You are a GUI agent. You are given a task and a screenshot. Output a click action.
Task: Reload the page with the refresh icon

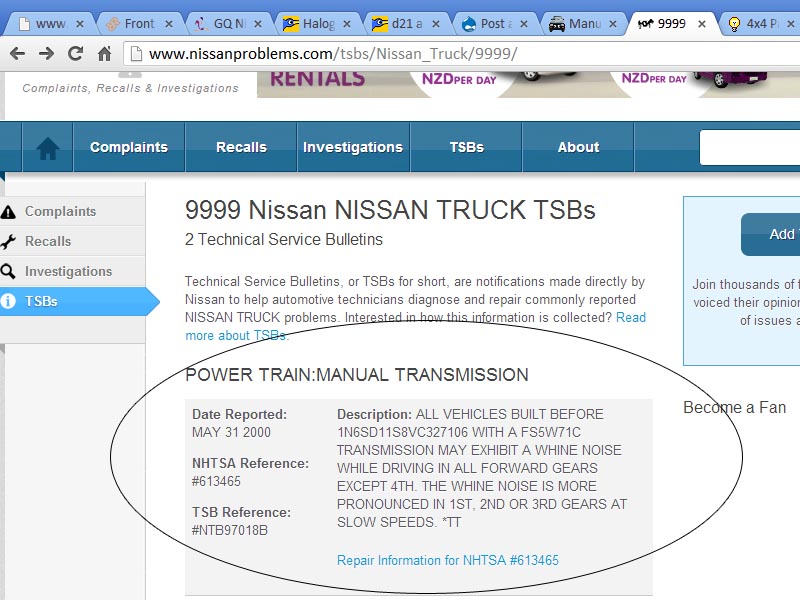pyautogui.click(x=75, y=54)
